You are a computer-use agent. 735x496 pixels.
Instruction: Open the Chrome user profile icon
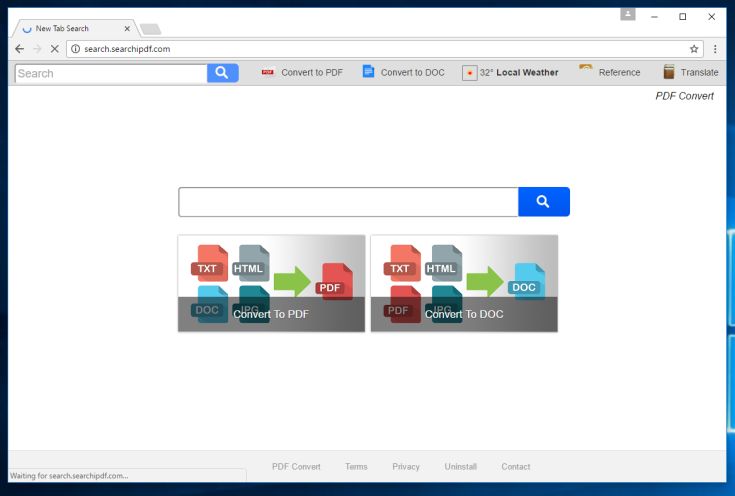pyautogui.click(x=628, y=15)
